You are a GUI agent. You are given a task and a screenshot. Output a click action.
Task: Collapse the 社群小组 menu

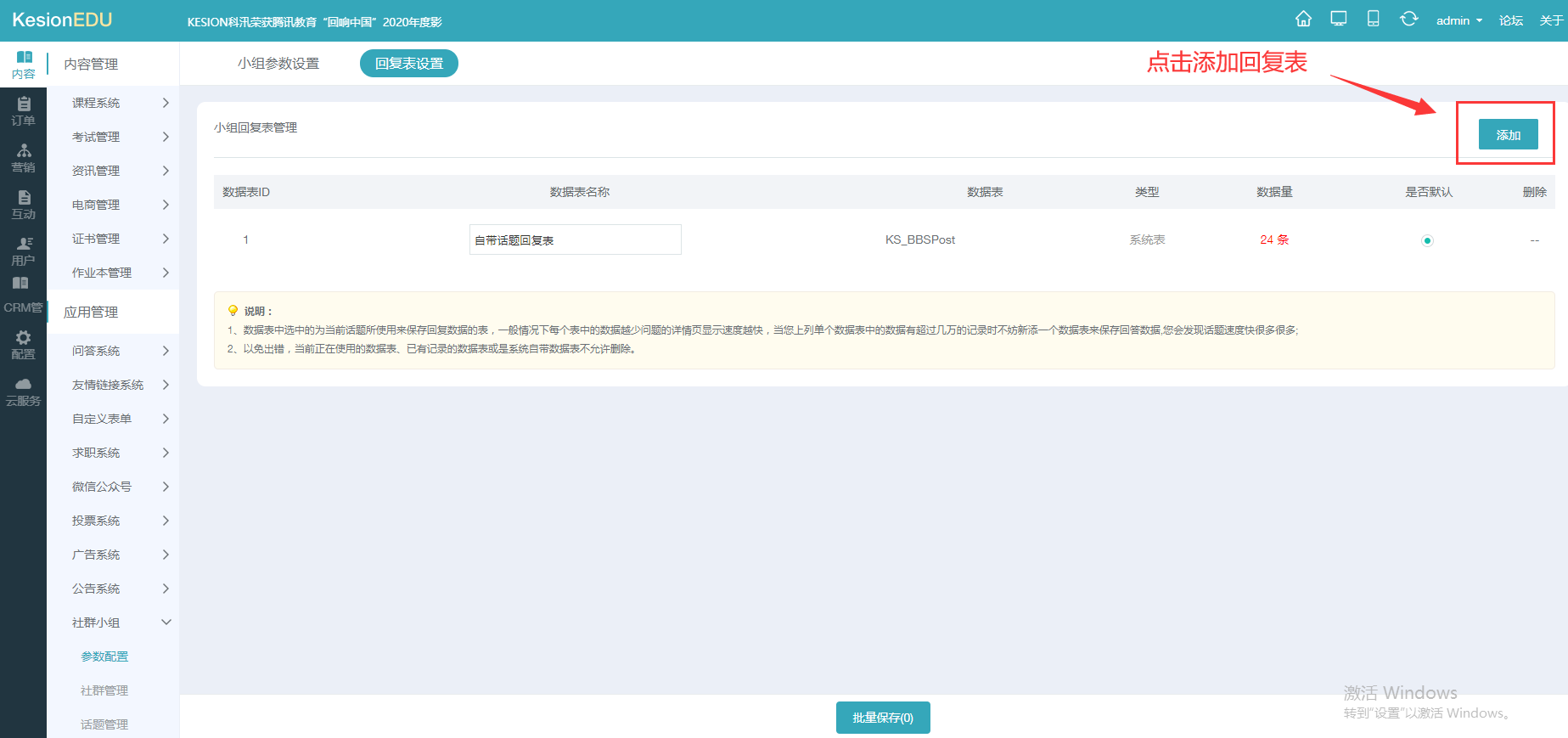point(119,623)
